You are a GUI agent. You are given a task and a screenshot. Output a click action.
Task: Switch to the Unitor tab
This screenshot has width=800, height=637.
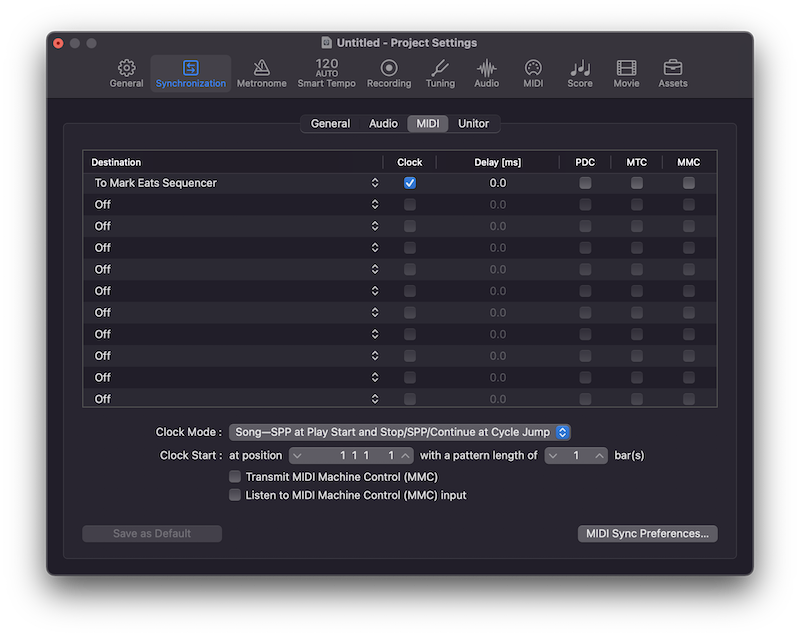pyautogui.click(x=473, y=123)
